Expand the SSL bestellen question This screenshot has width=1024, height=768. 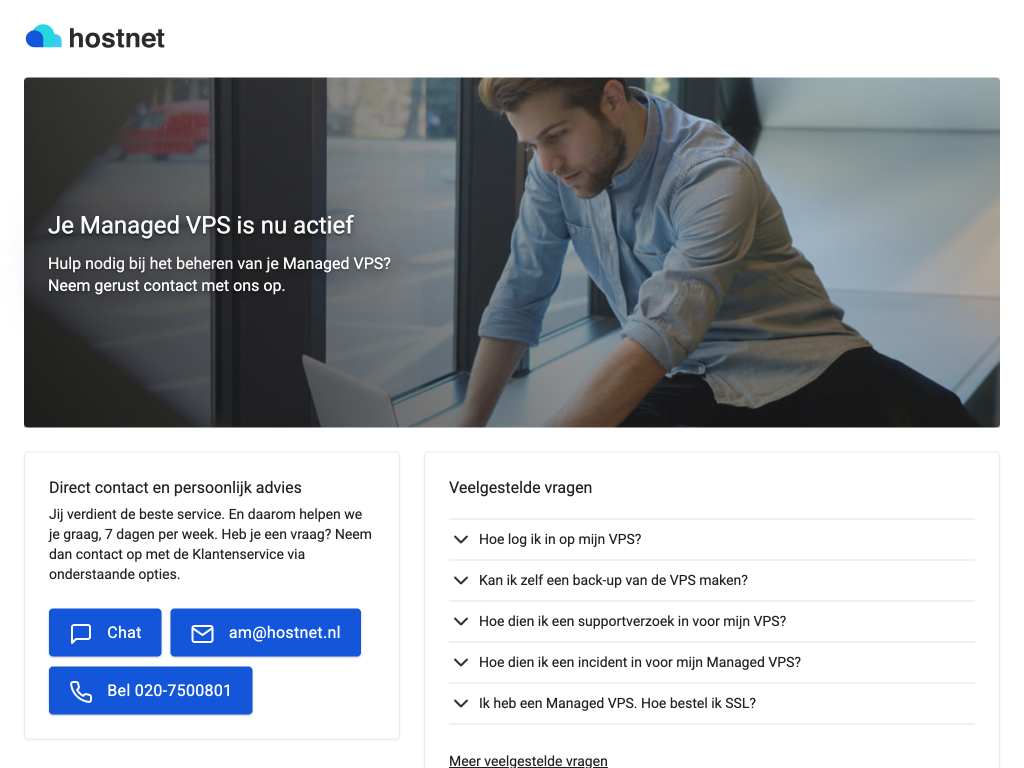617,703
